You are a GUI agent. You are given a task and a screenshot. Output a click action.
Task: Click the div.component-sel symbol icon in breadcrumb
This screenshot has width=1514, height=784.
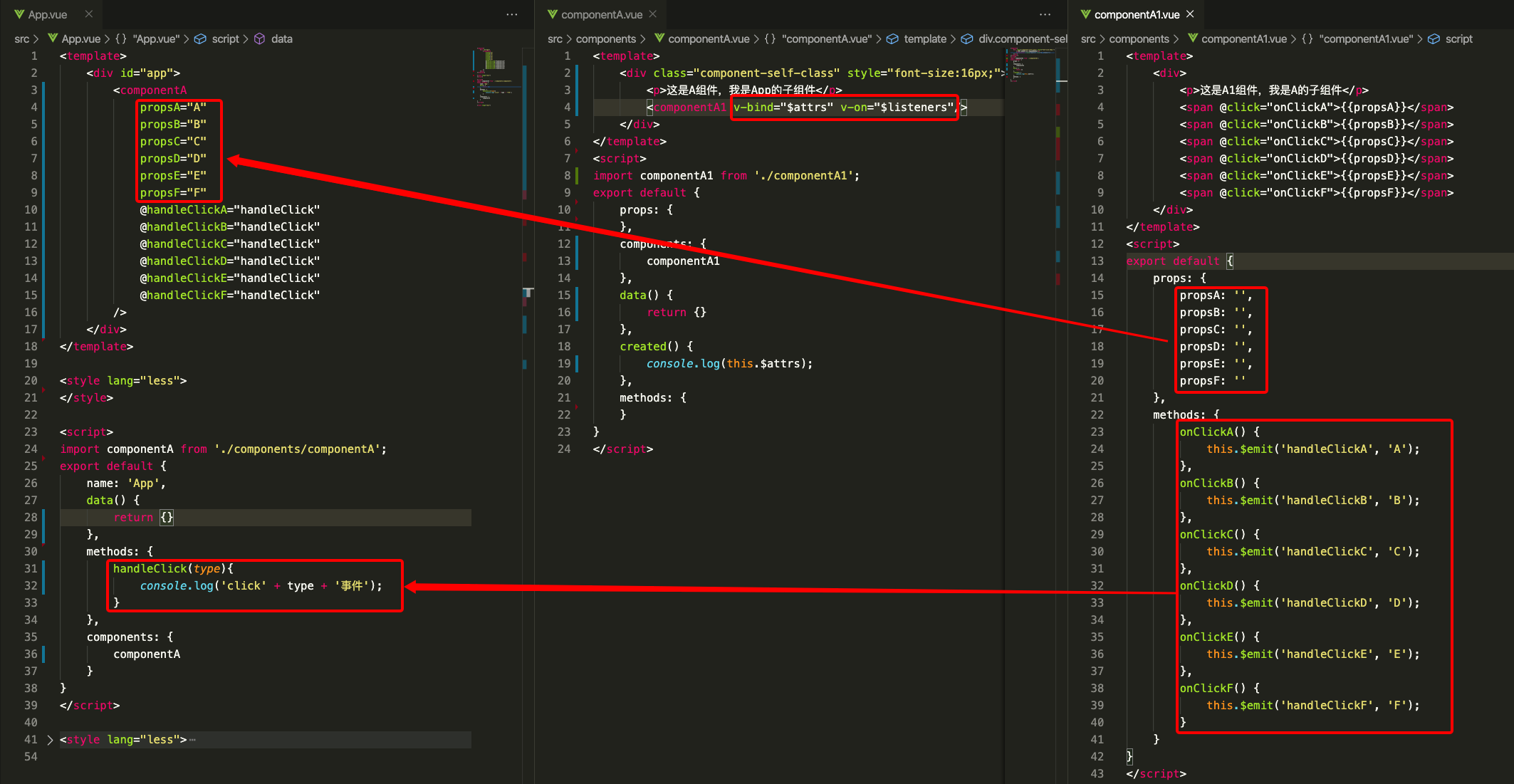966,39
